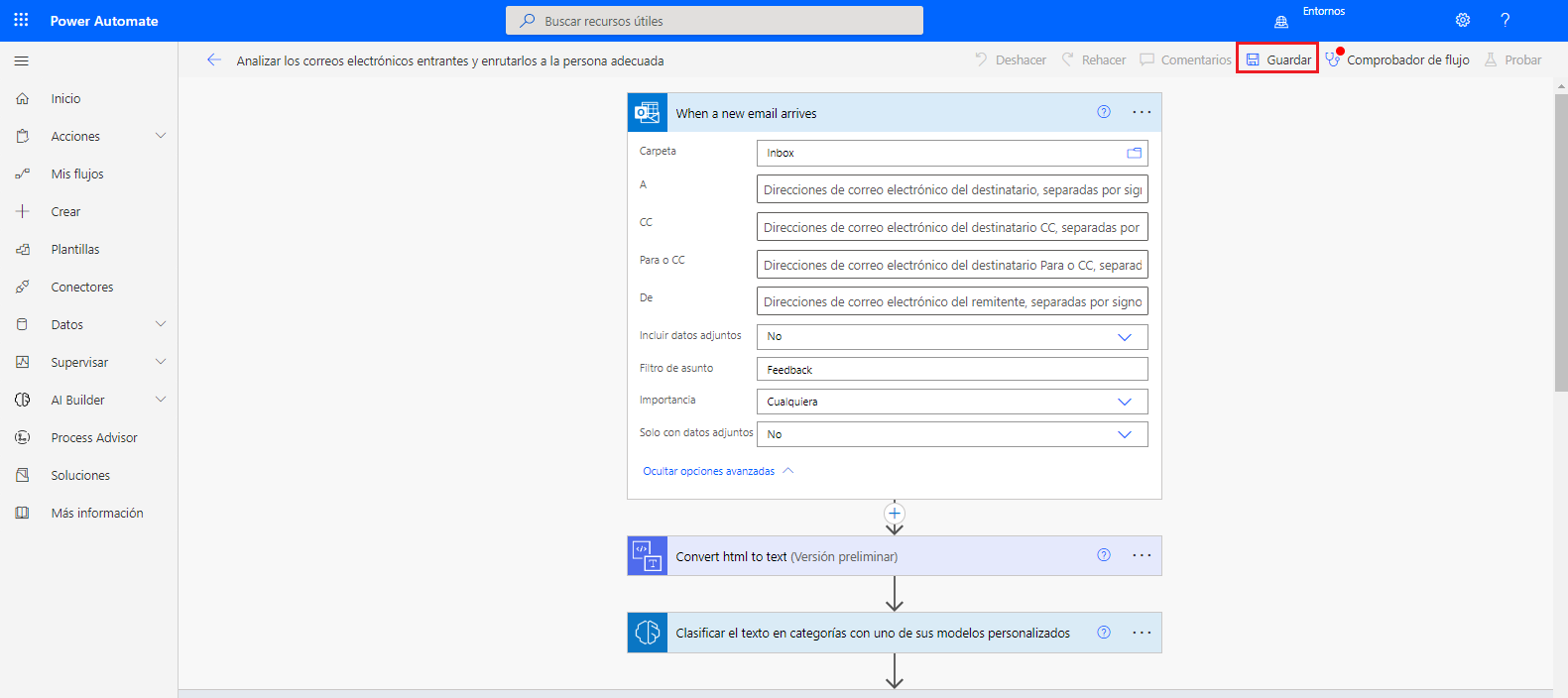Viewport: 1568px width, 698px height.
Task: Click the Supervisar chart icon in sidebar
Action: (x=23, y=362)
